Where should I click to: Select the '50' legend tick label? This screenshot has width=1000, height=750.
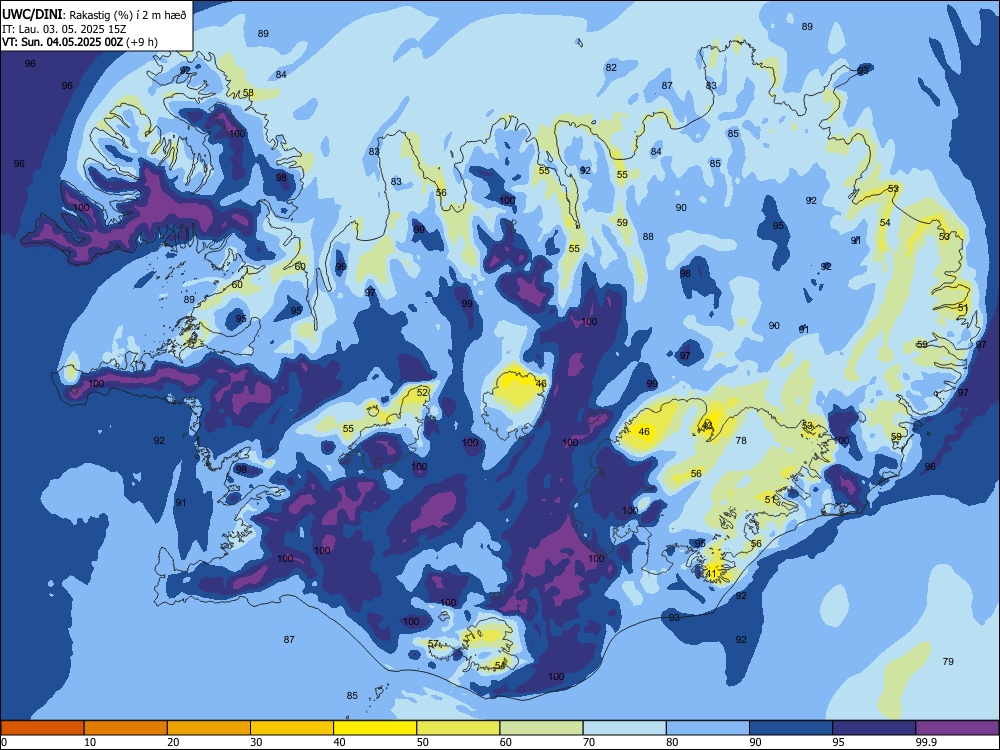point(423,742)
